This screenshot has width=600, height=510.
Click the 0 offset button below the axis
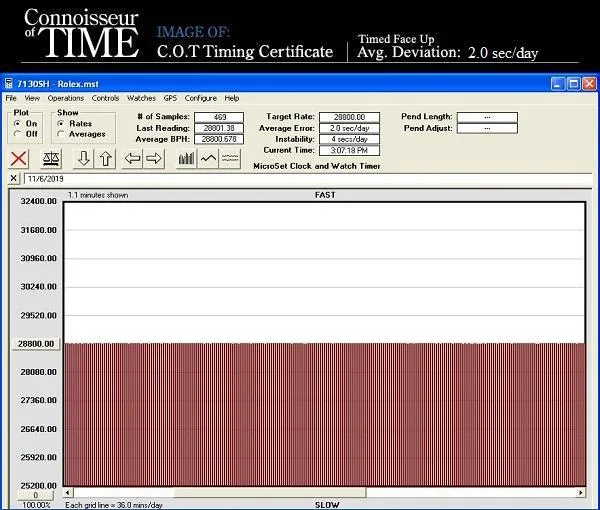(x=35, y=495)
